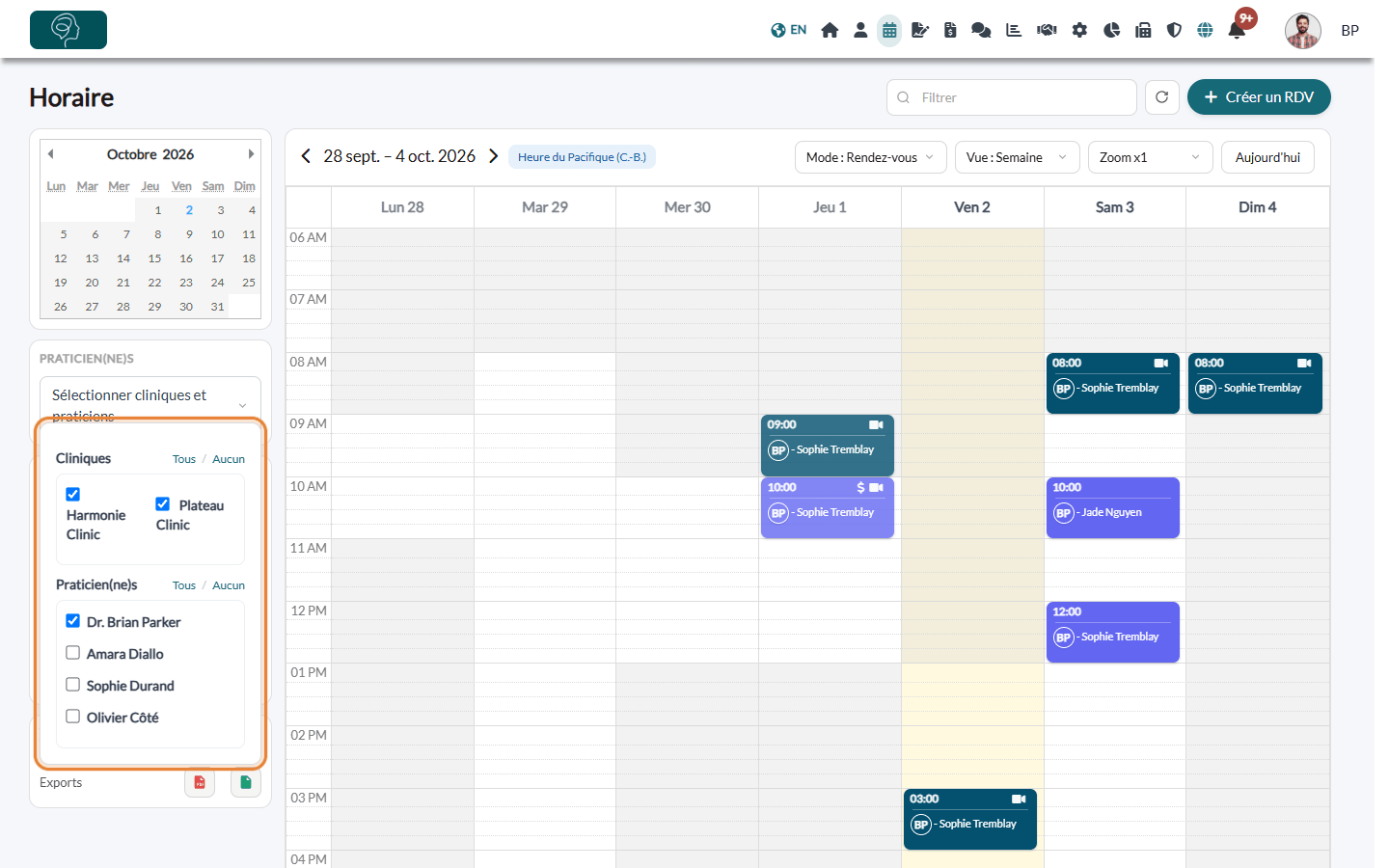Open the cash register icon
Screen dimensions: 1389x868
tap(1143, 30)
